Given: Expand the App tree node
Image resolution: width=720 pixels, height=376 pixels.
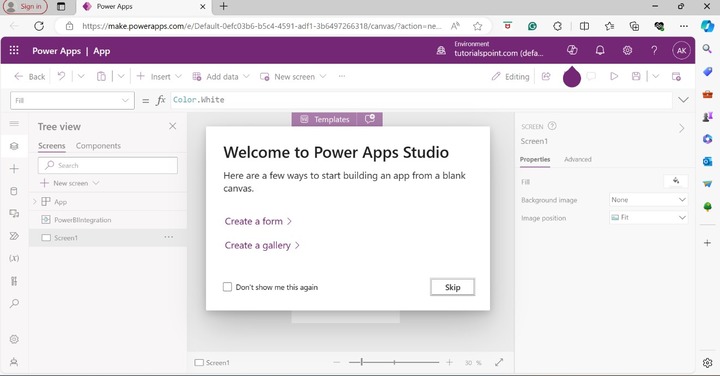Looking at the screenshot, I should (x=35, y=202).
